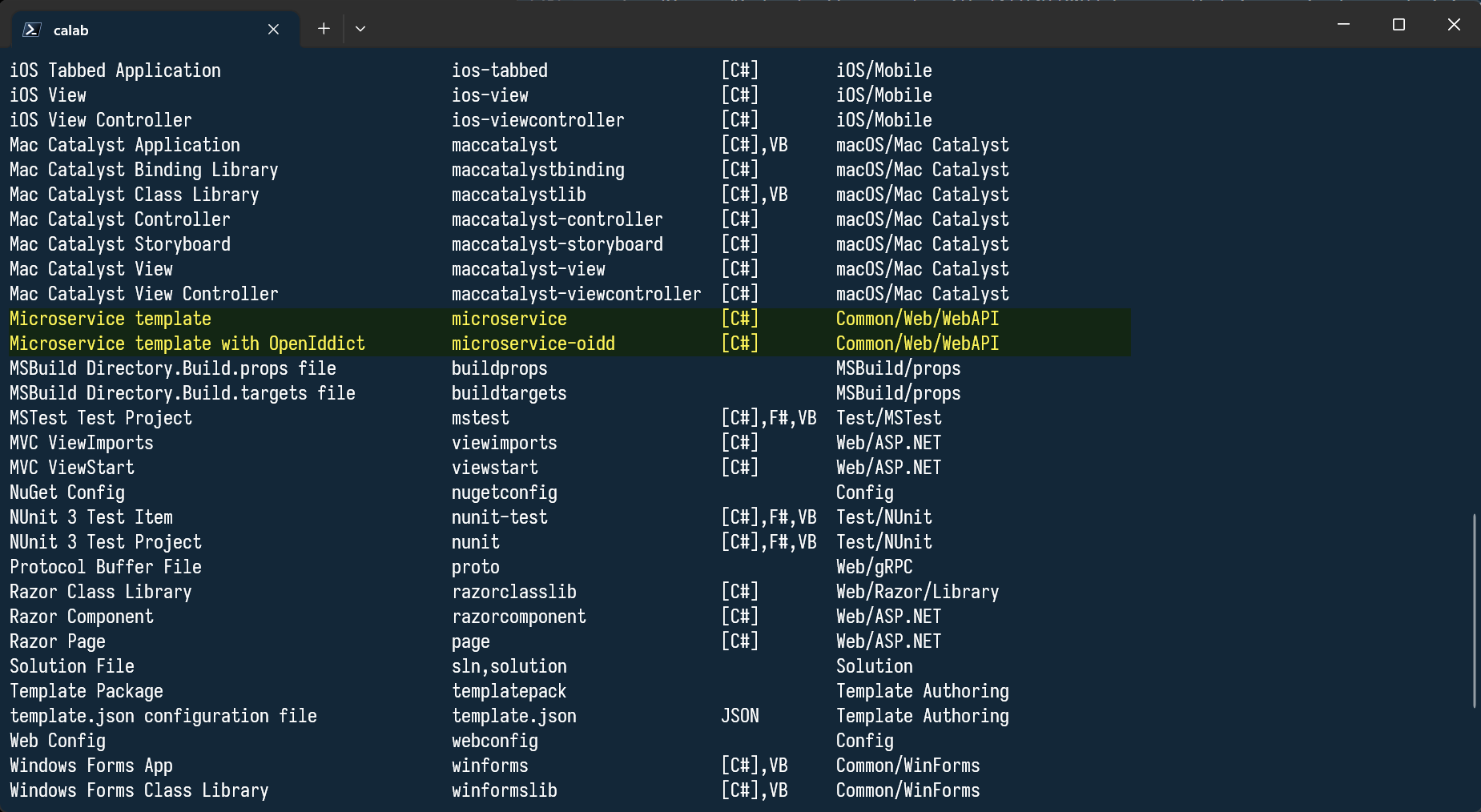Click 'Template Package' text
Image resolution: width=1481 pixels, height=812 pixels.
[87, 691]
